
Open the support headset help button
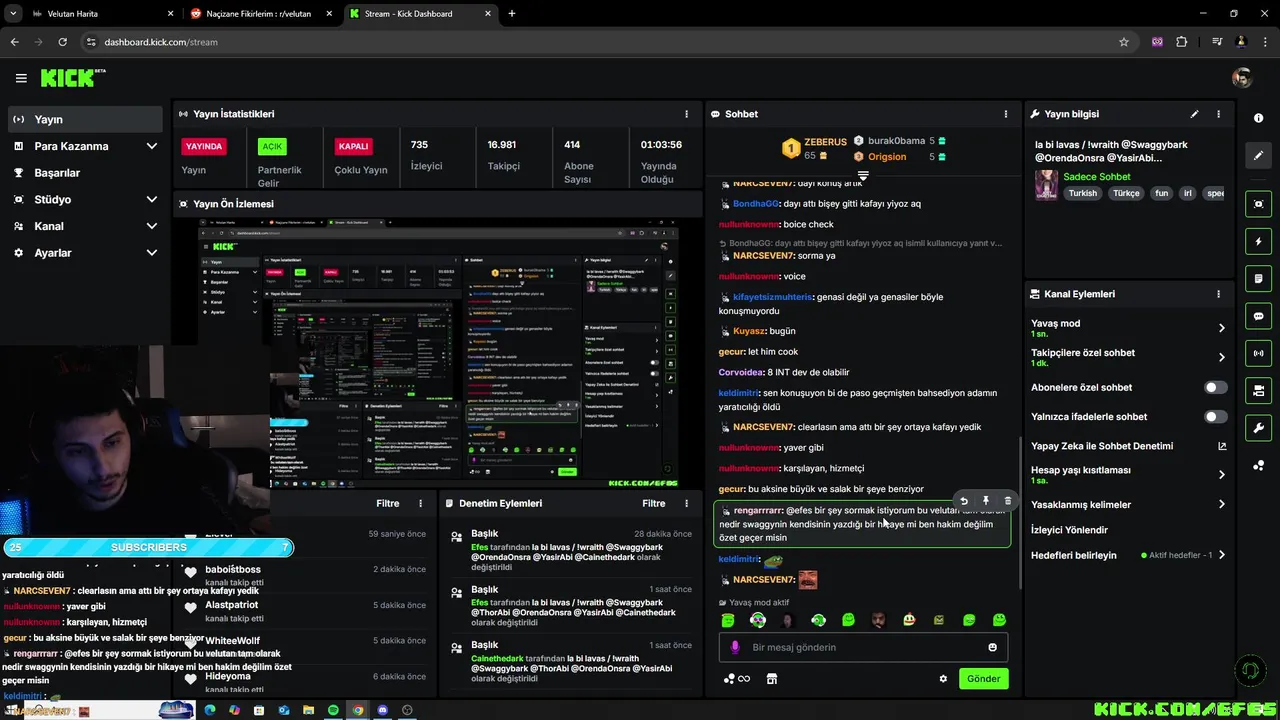coord(1248,670)
